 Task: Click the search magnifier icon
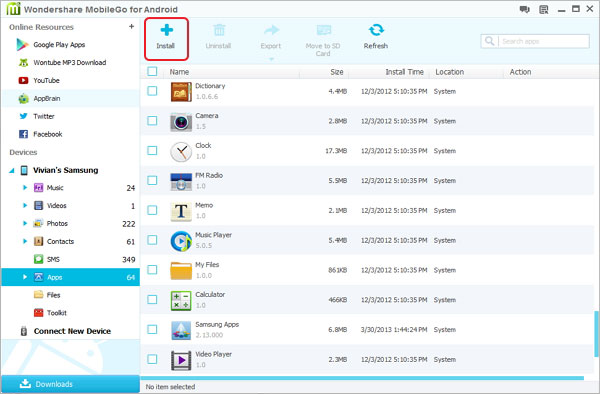(x=489, y=41)
